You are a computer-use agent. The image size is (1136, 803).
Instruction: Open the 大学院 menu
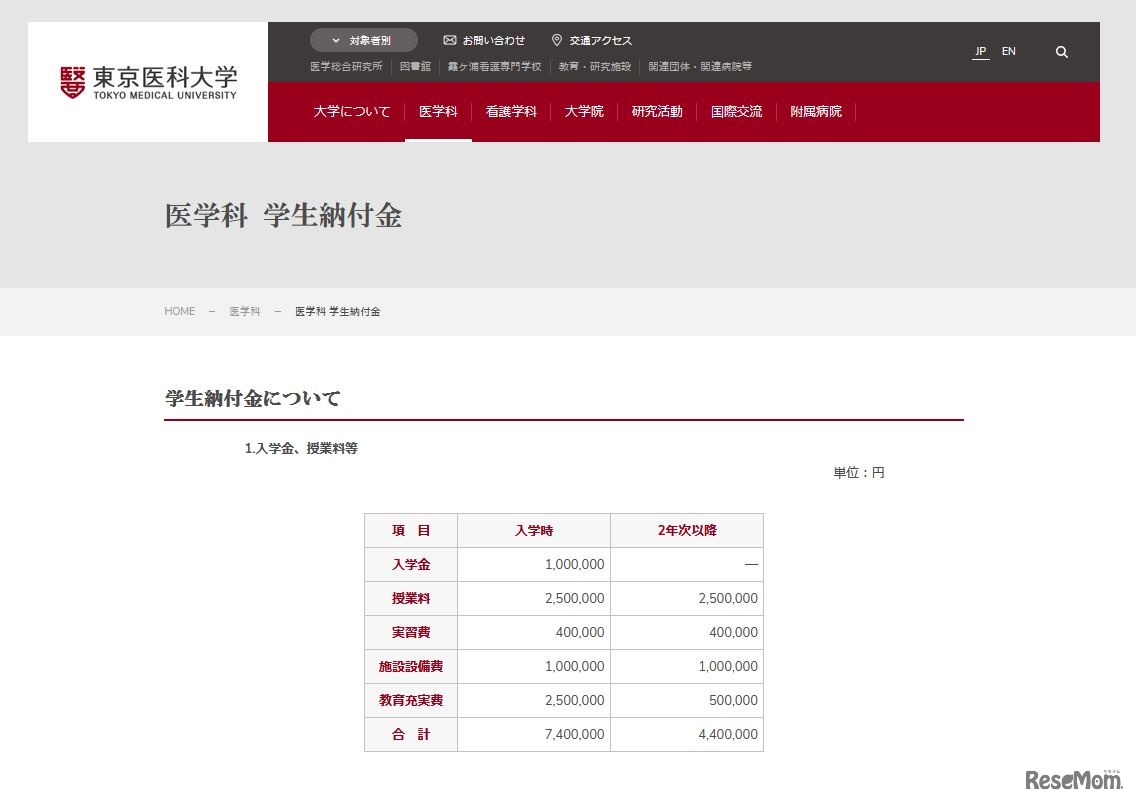[584, 112]
